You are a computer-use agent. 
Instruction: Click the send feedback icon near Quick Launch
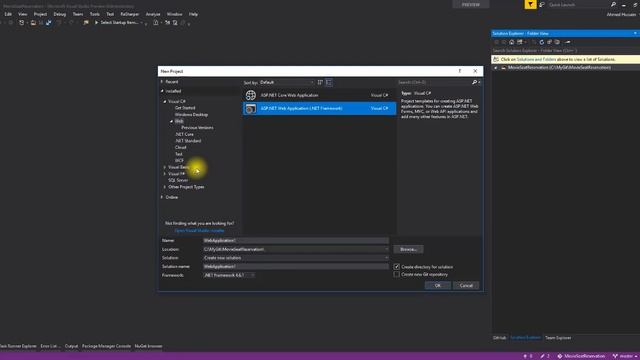click(542, 4)
